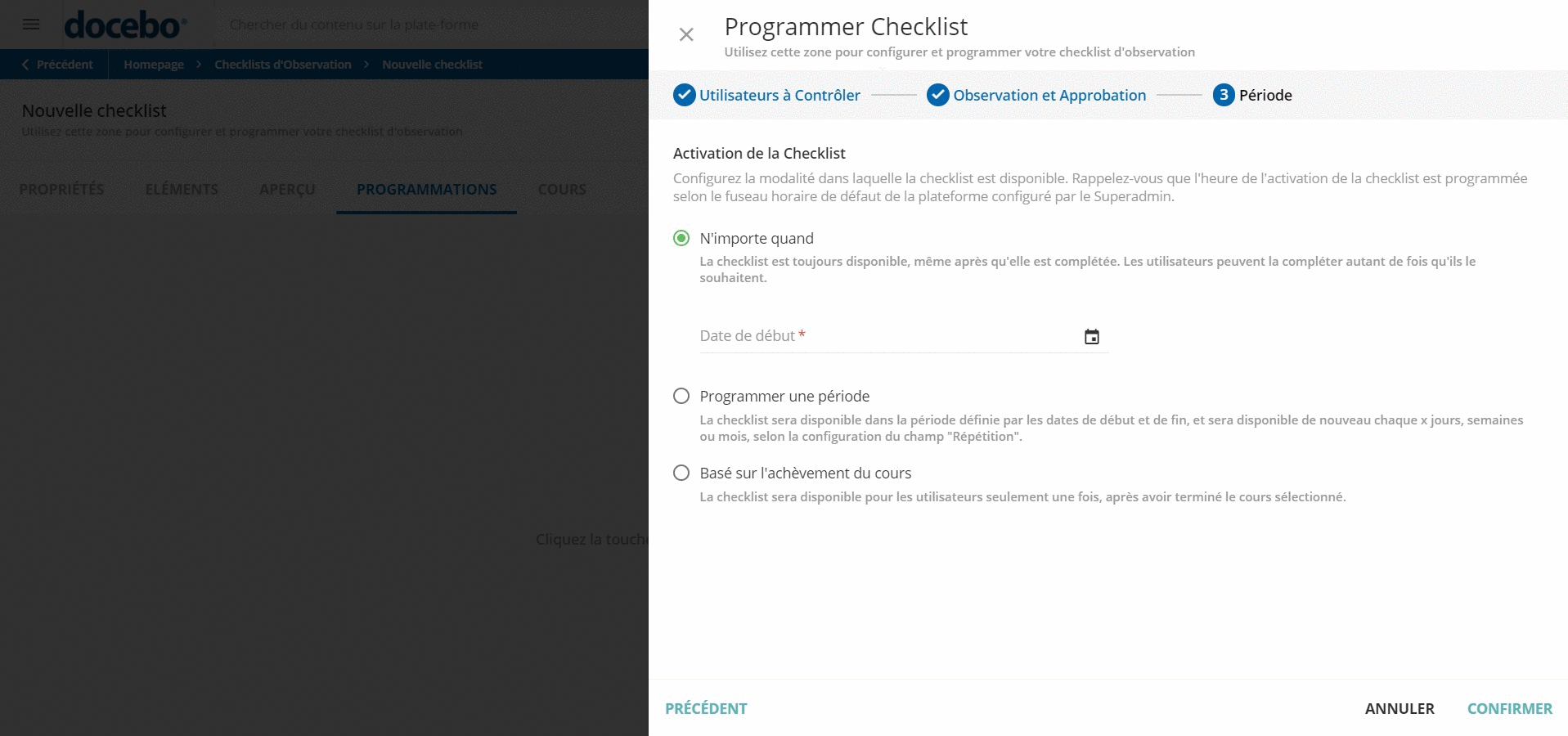The image size is (1568, 736).
Task: Cancel the dialog using ANNULER
Action: (x=1400, y=708)
